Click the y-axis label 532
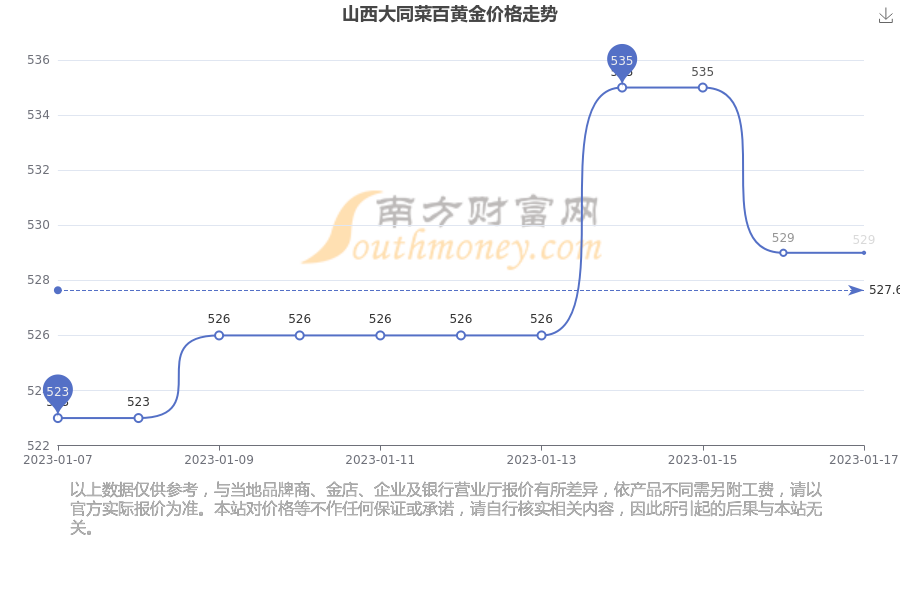The image size is (900, 600). (x=38, y=170)
